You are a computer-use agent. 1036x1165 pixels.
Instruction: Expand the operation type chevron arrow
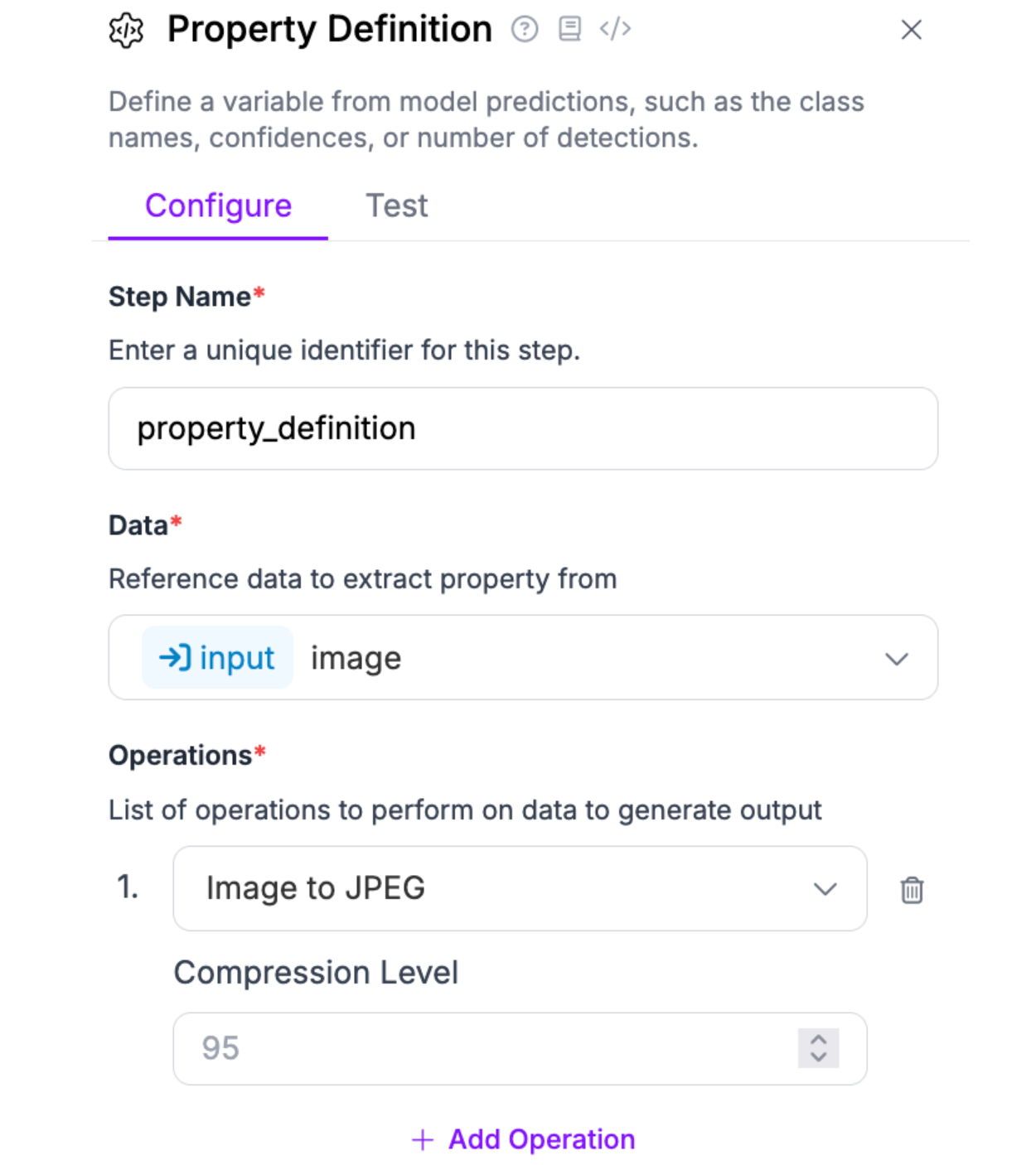coord(825,889)
